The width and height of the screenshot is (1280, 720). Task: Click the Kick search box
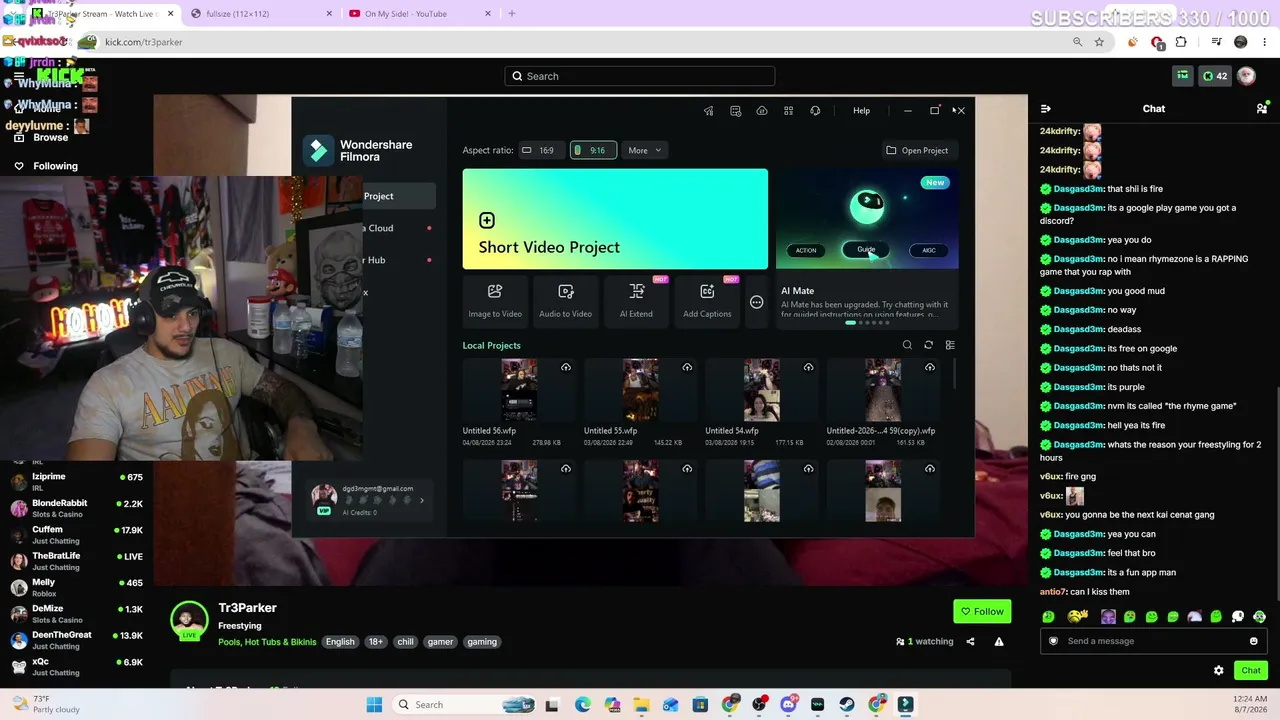tap(640, 76)
